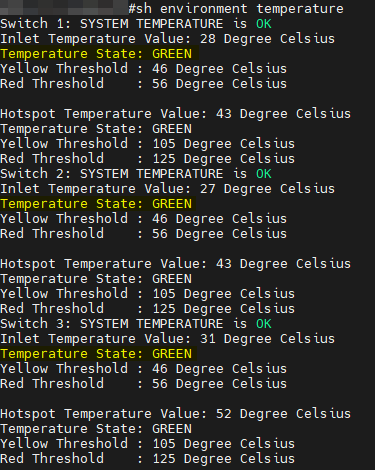The height and width of the screenshot is (470, 375).
Task: Click green OK status for Switch 3
Action: [264, 324]
